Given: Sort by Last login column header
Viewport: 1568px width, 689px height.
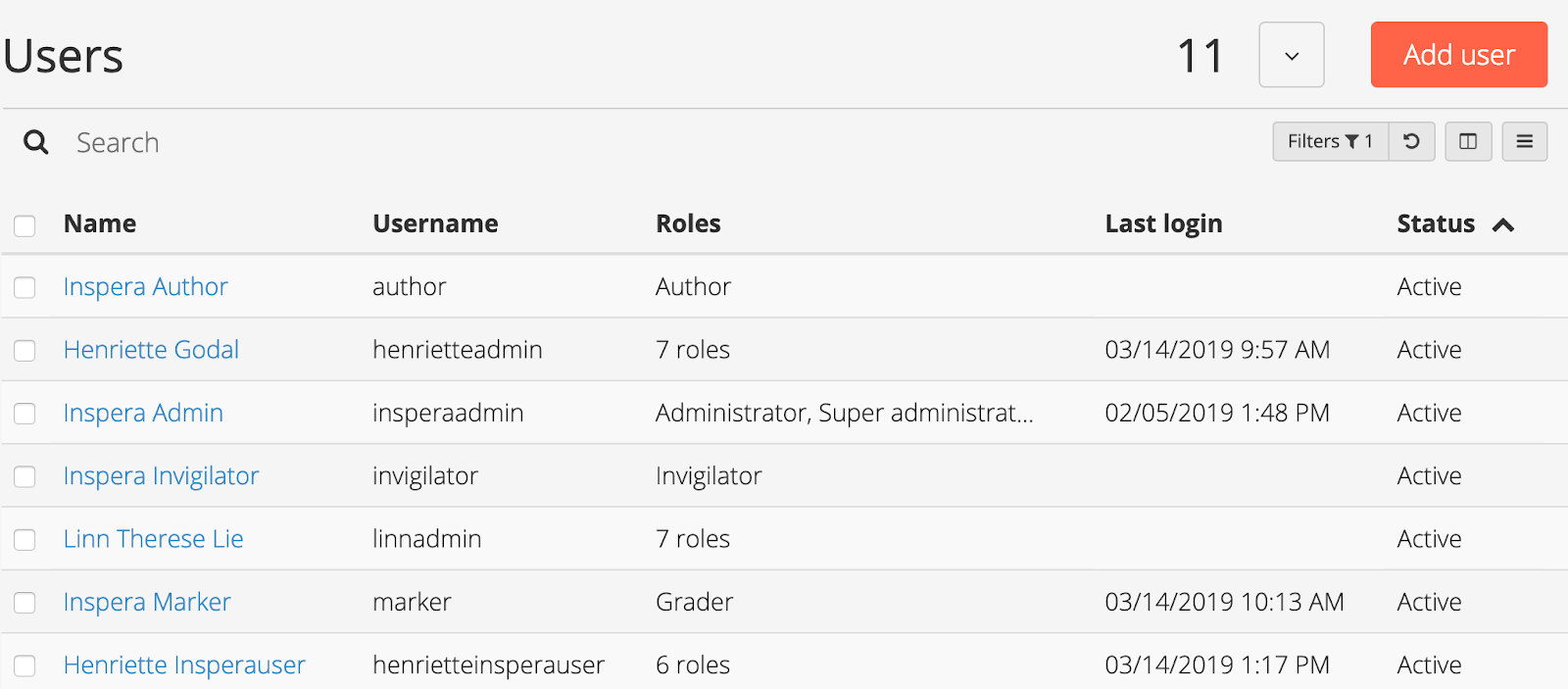Looking at the screenshot, I should coord(1163,224).
